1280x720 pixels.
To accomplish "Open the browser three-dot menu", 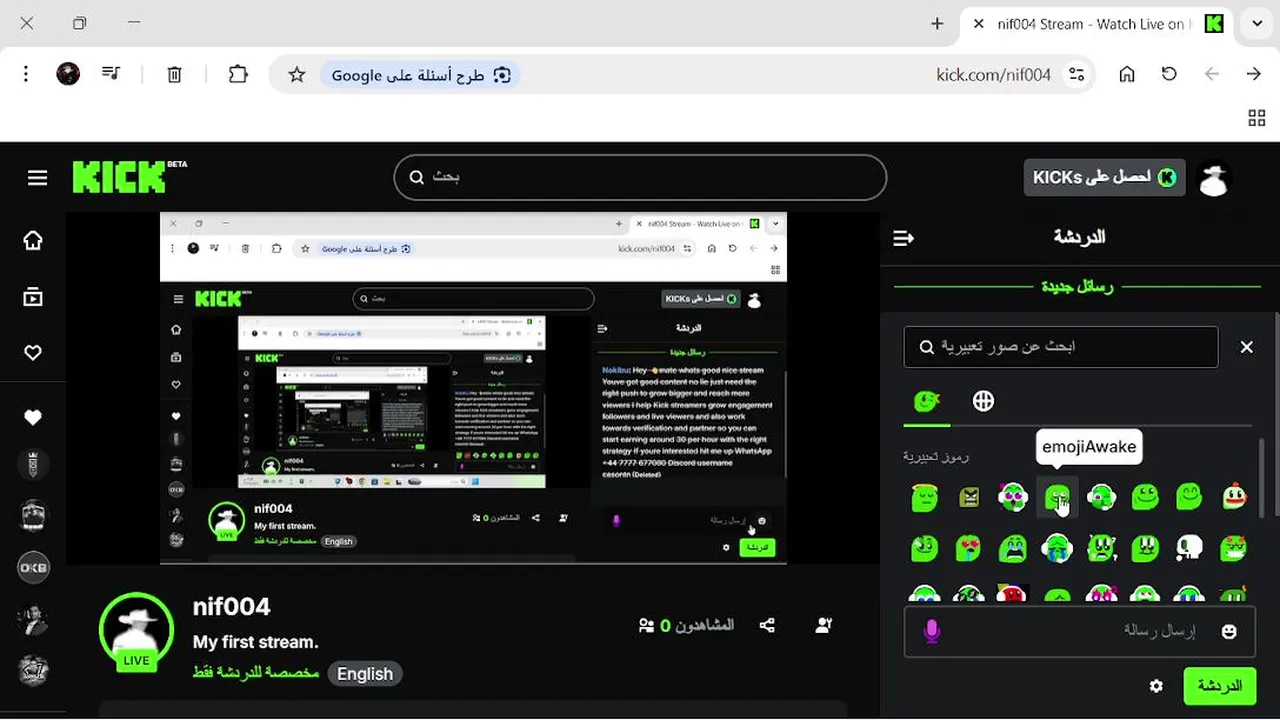I will point(26,74).
